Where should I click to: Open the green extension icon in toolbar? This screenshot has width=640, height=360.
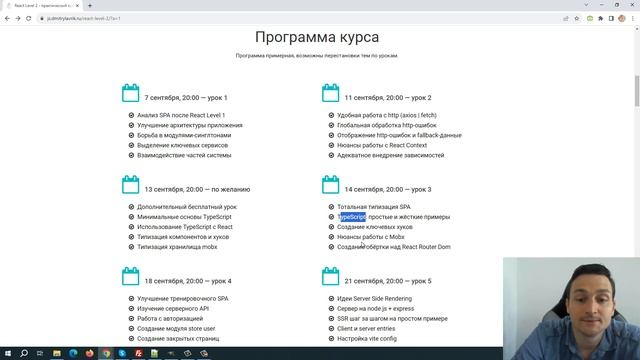point(590,18)
